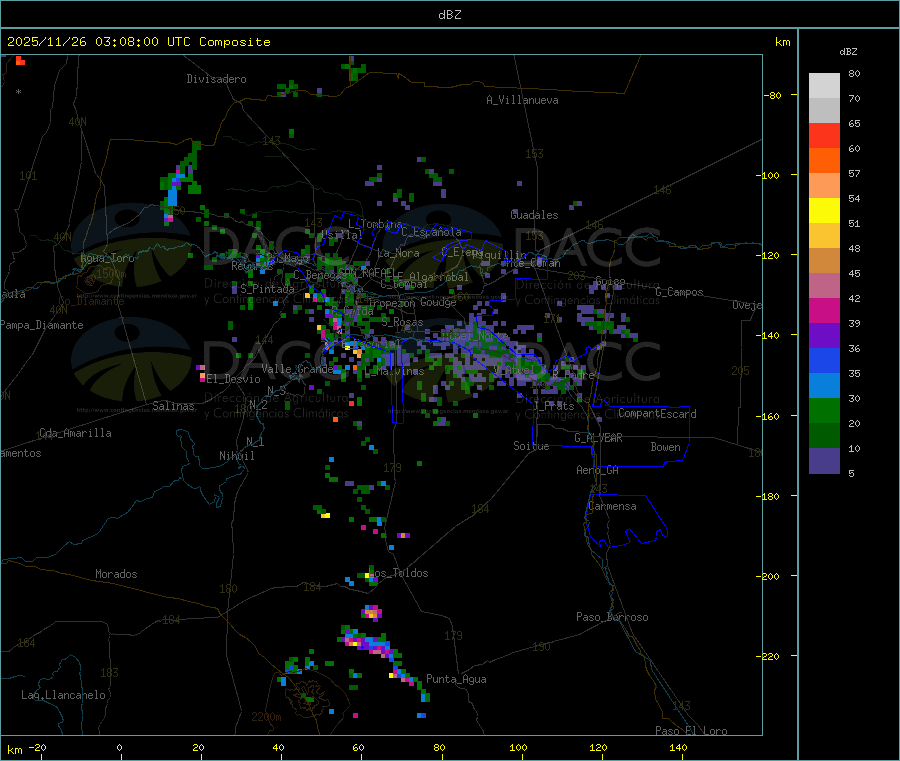Image resolution: width=900 pixels, height=761 pixels.
Task: Click the 5 dBZ purple legend swatch
Action: click(824, 461)
